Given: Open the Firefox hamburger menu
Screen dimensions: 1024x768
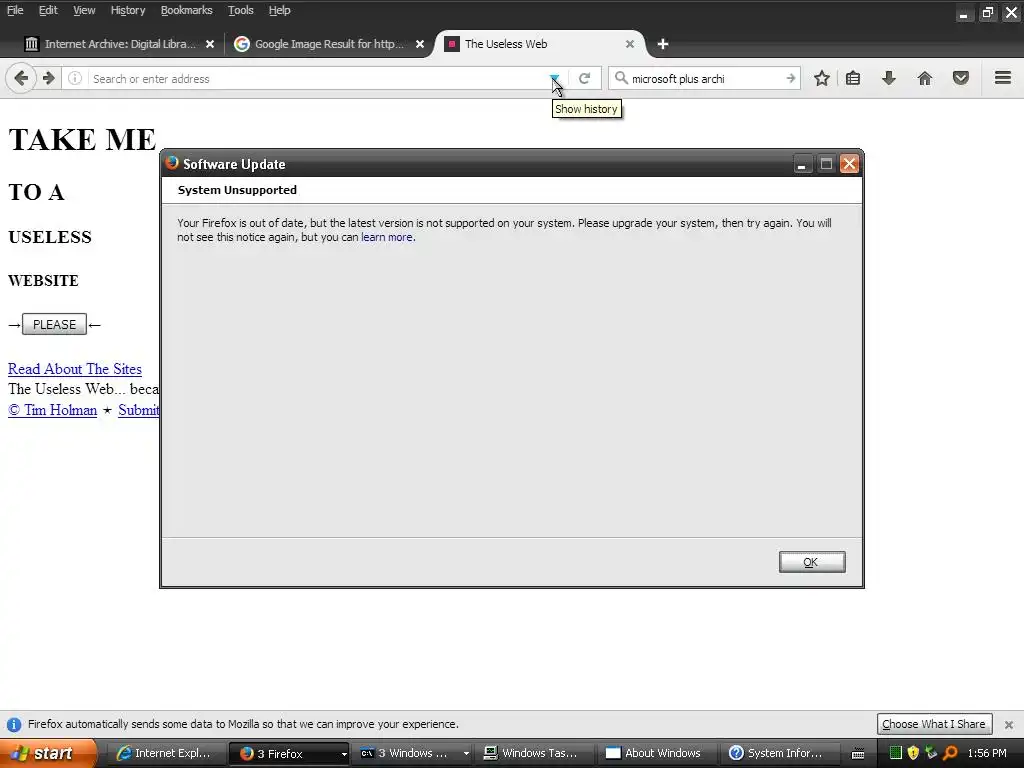Looking at the screenshot, I should [x=1003, y=78].
